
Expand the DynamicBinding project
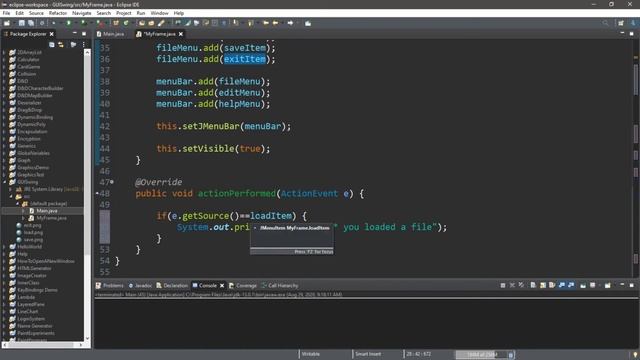point(4,117)
